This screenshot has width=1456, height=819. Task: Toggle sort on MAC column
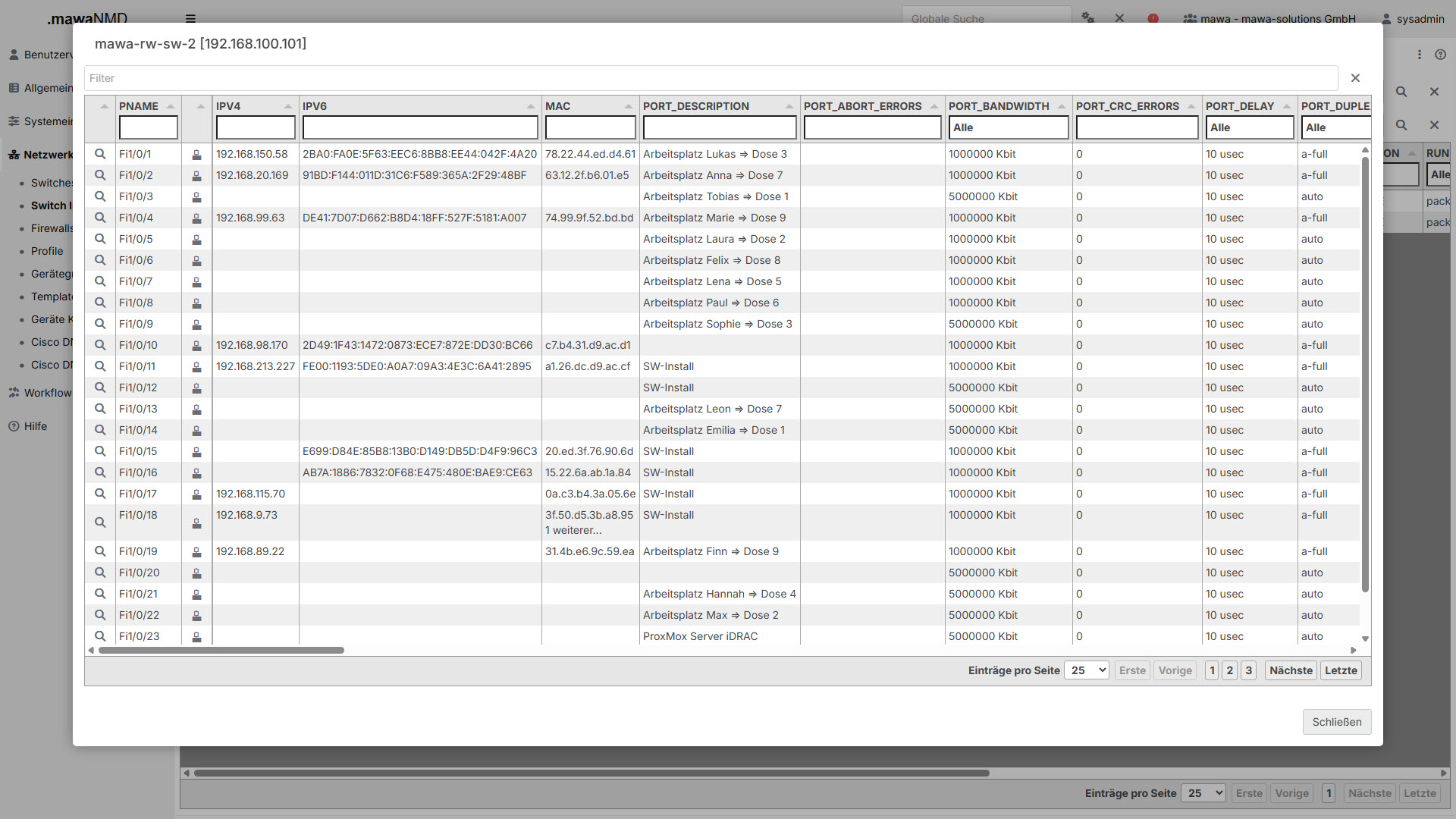[x=629, y=106]
